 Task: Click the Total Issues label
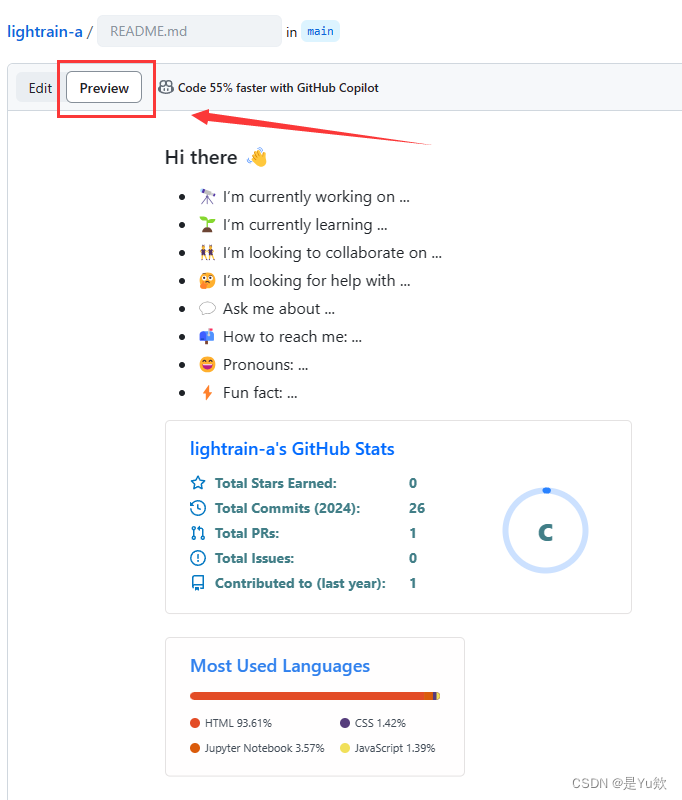(255, 558)
